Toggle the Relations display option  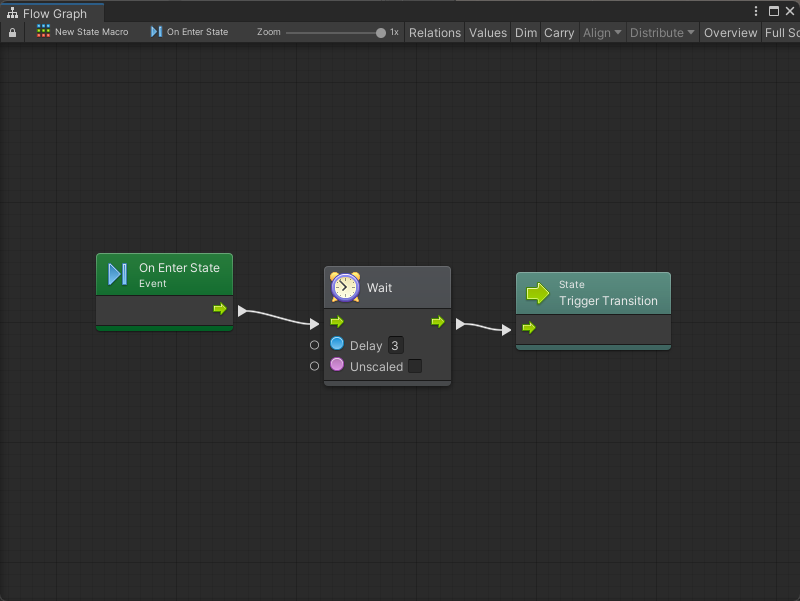(435, 33)
